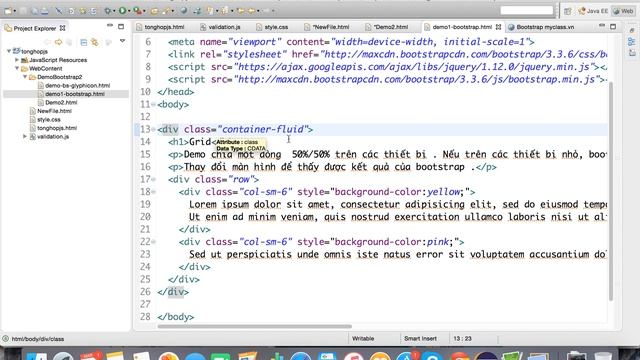Click the "13 : 23" cursor position status
The width and height of the screenshot is (640, 360).
[x=462, y=339]
